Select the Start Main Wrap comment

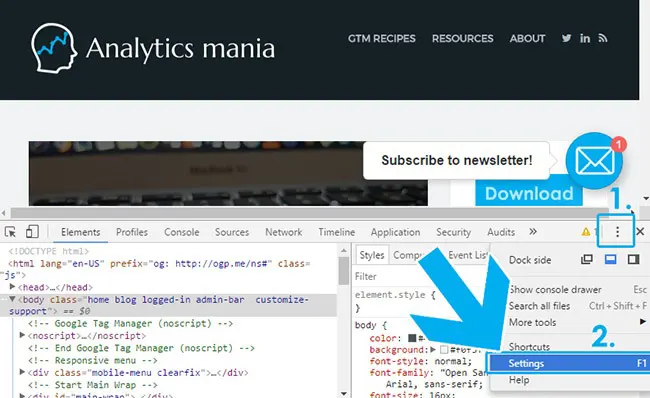93,385
